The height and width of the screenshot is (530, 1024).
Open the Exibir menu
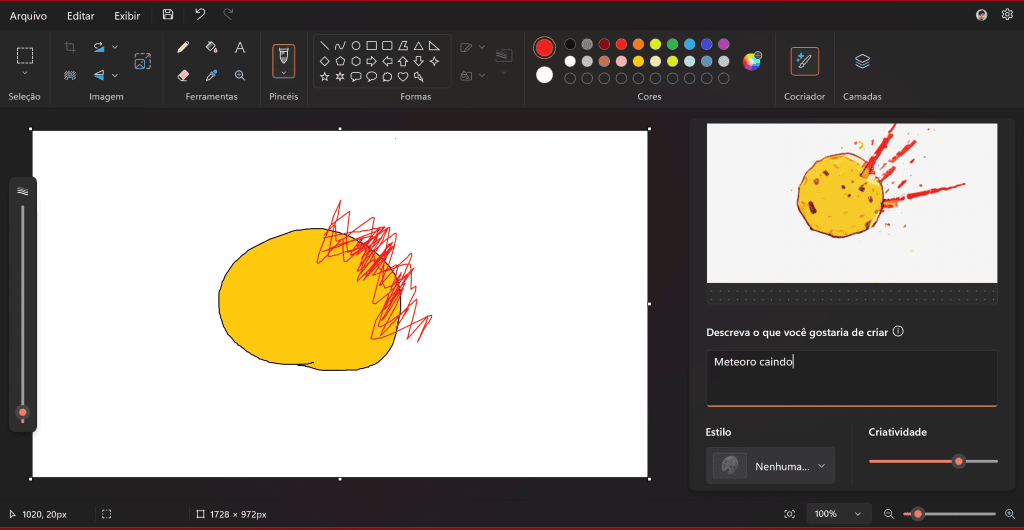click(127, 16)
